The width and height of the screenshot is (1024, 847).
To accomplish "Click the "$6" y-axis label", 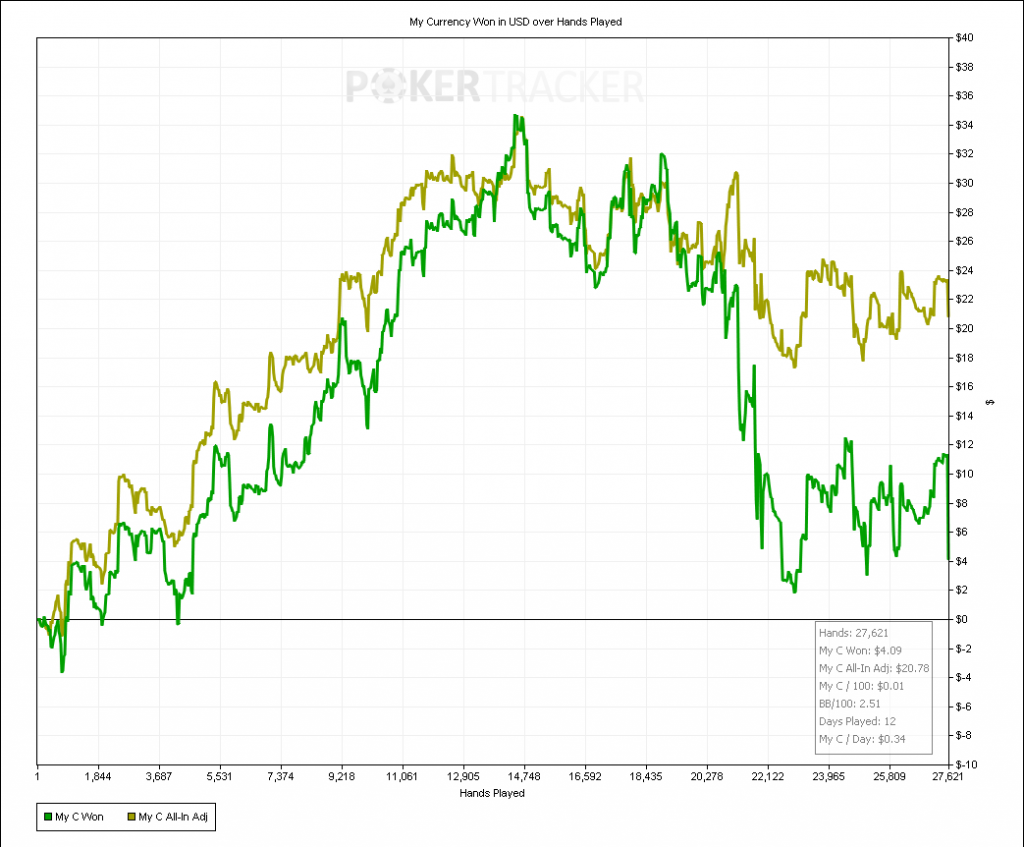I will (961, 532).
